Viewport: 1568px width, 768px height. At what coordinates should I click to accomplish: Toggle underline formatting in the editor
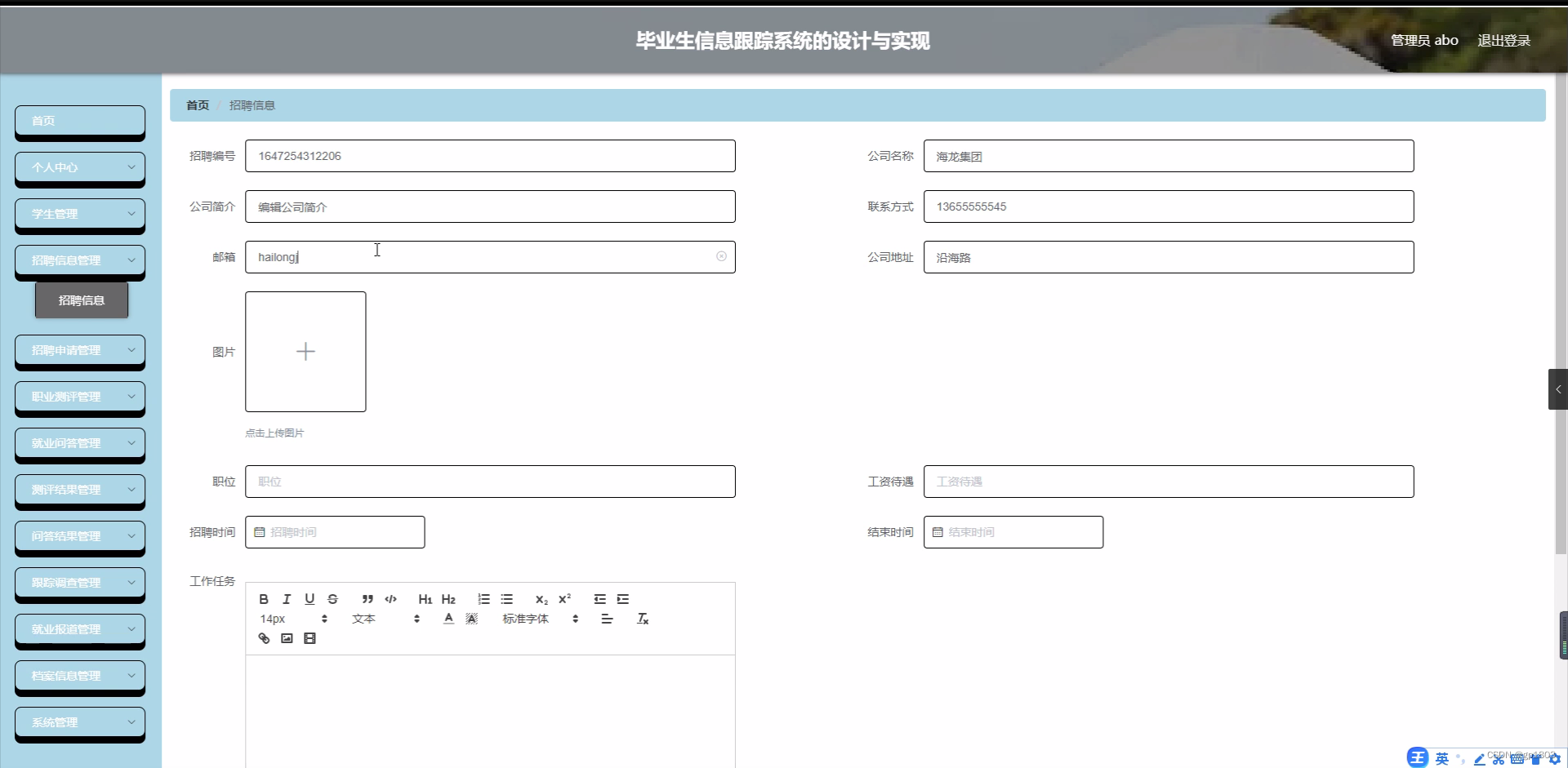coord(309,598)
